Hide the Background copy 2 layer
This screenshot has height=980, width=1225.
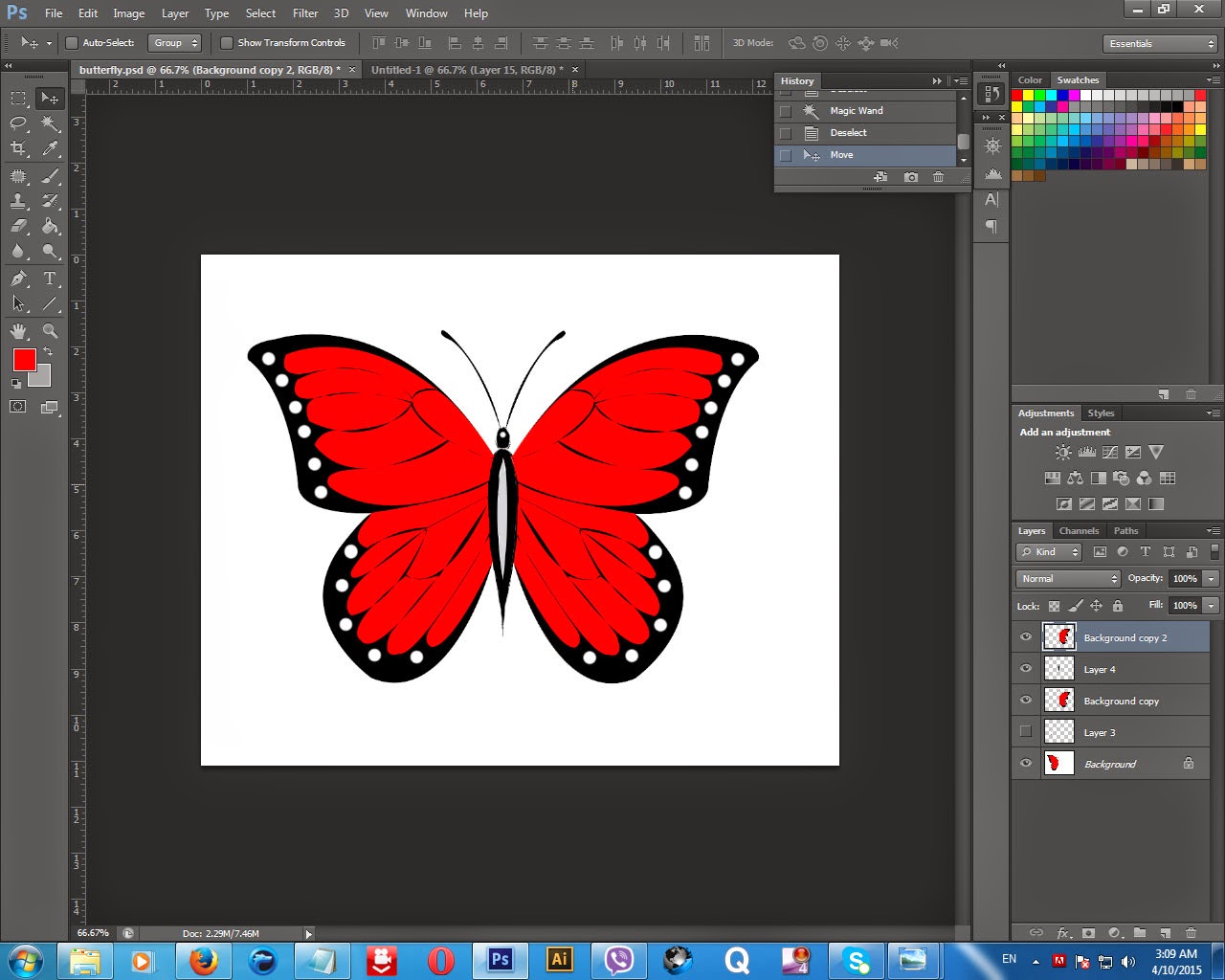coord(1025,636)
